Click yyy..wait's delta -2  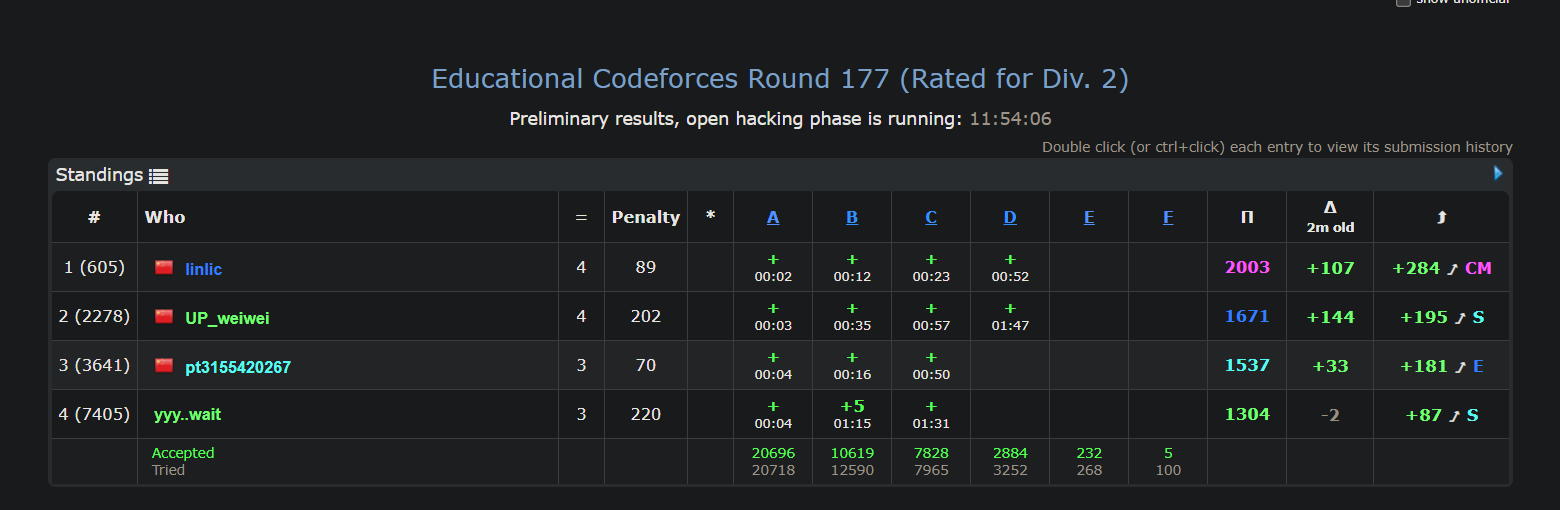[x=1330, y=415]
